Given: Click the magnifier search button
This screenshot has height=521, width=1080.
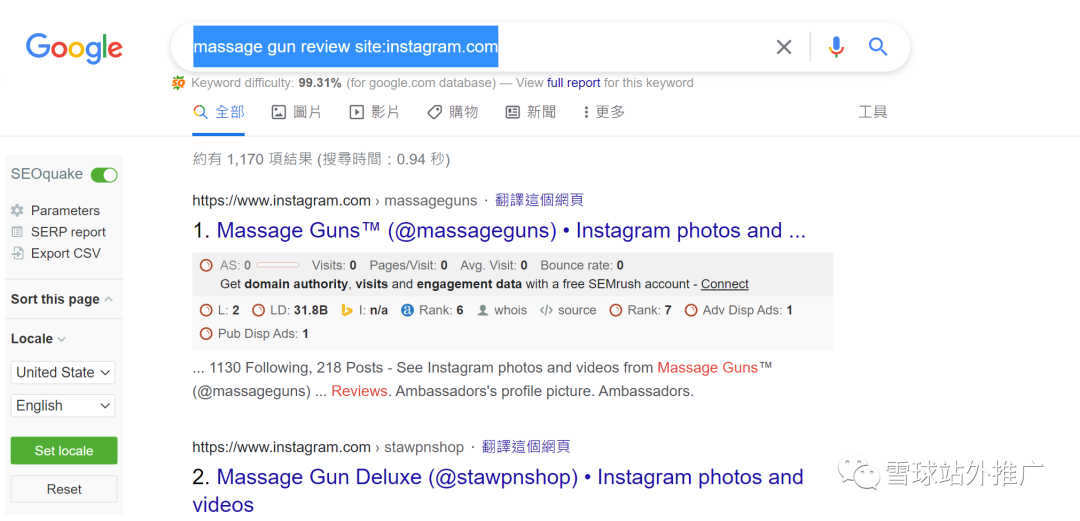Looking at the screenshot, I should 878,47.
